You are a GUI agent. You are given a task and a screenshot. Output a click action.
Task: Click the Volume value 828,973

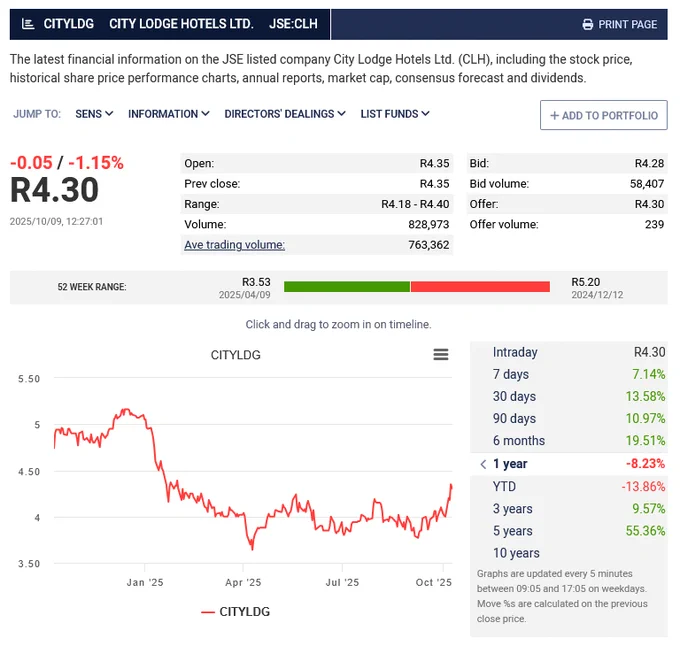pos(429,225)
